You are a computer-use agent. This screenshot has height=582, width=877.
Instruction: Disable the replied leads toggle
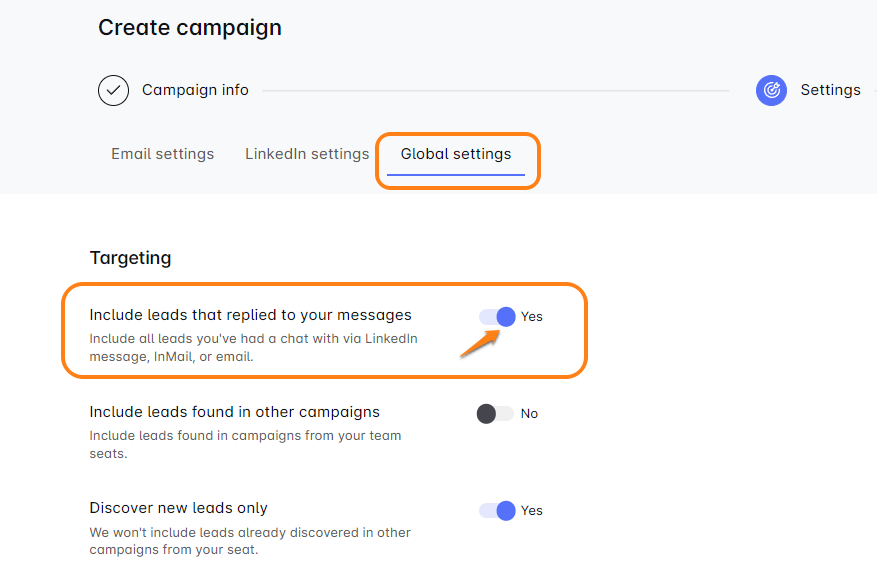pos(497,317)
